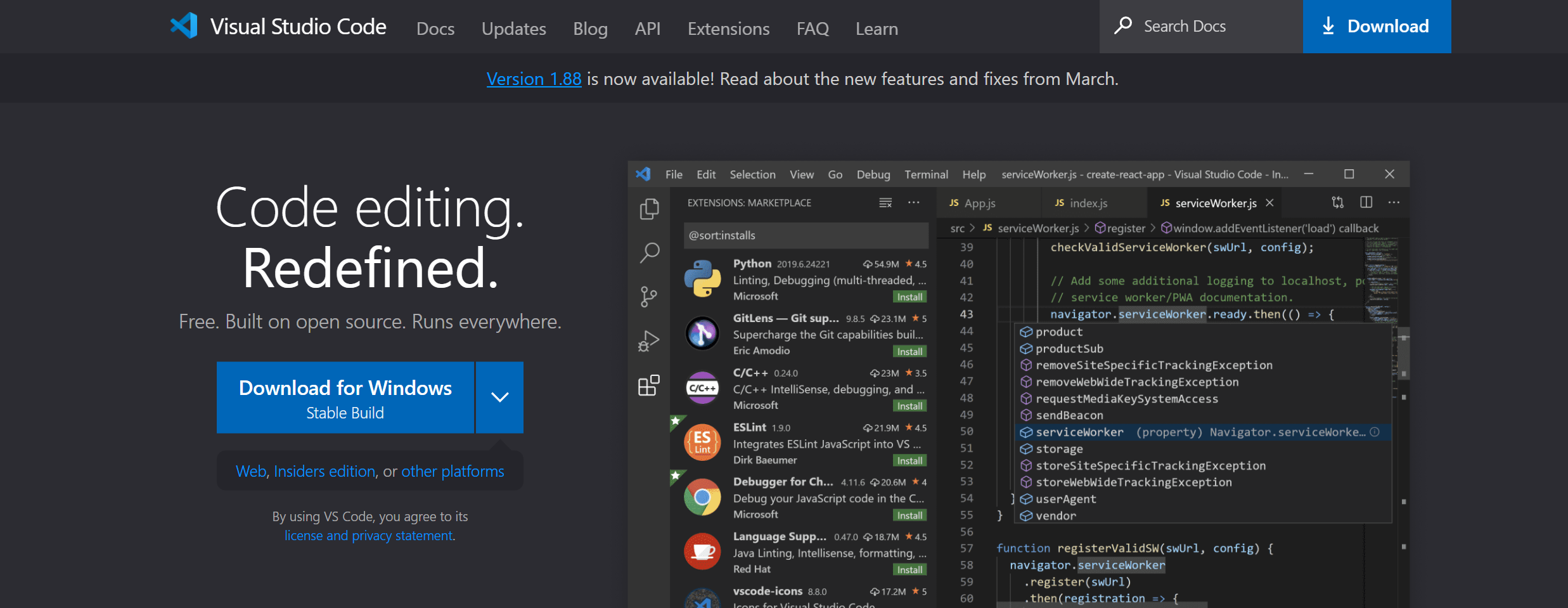Click the Python extension icon
1568x608 pixels.
702,278
